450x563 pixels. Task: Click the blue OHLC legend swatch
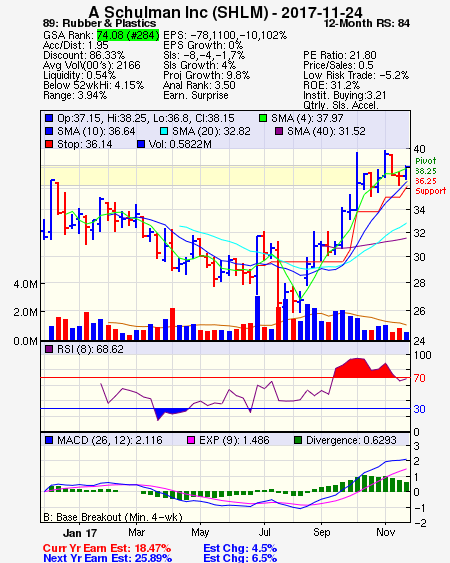click(49, 118)
